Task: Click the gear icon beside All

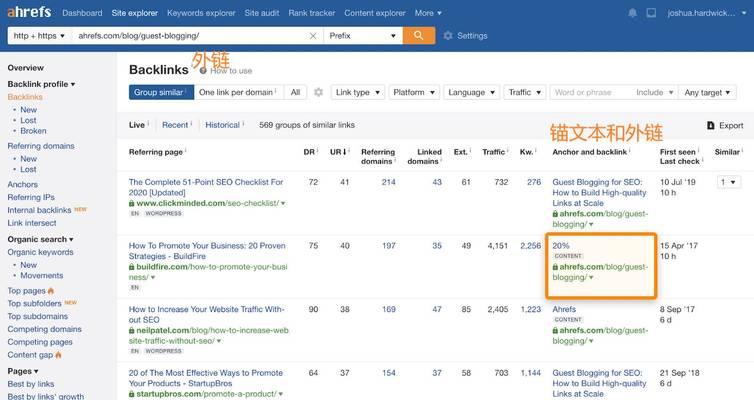Action: click(x=318, y=92)
